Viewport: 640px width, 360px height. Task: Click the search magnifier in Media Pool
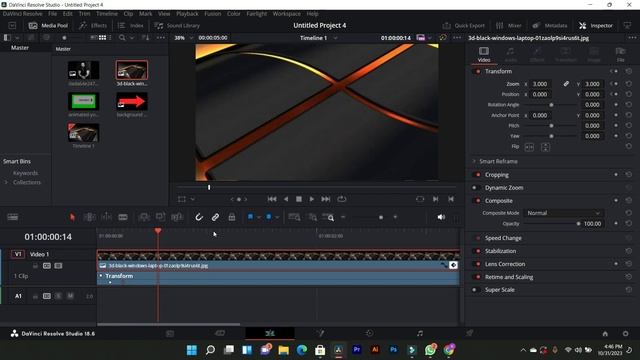[x=122, y=38]
